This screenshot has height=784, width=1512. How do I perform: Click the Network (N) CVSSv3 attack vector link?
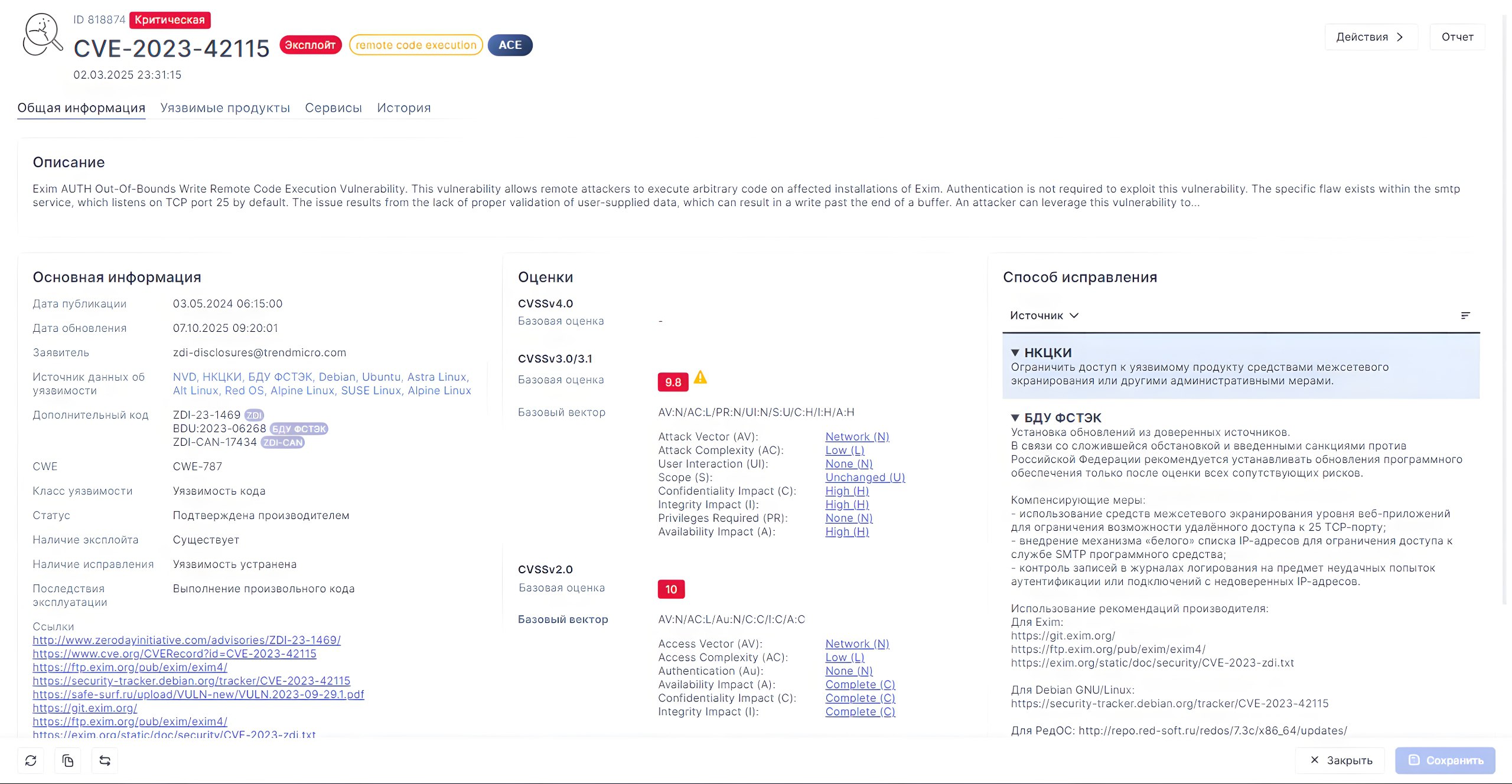point(857,436)
